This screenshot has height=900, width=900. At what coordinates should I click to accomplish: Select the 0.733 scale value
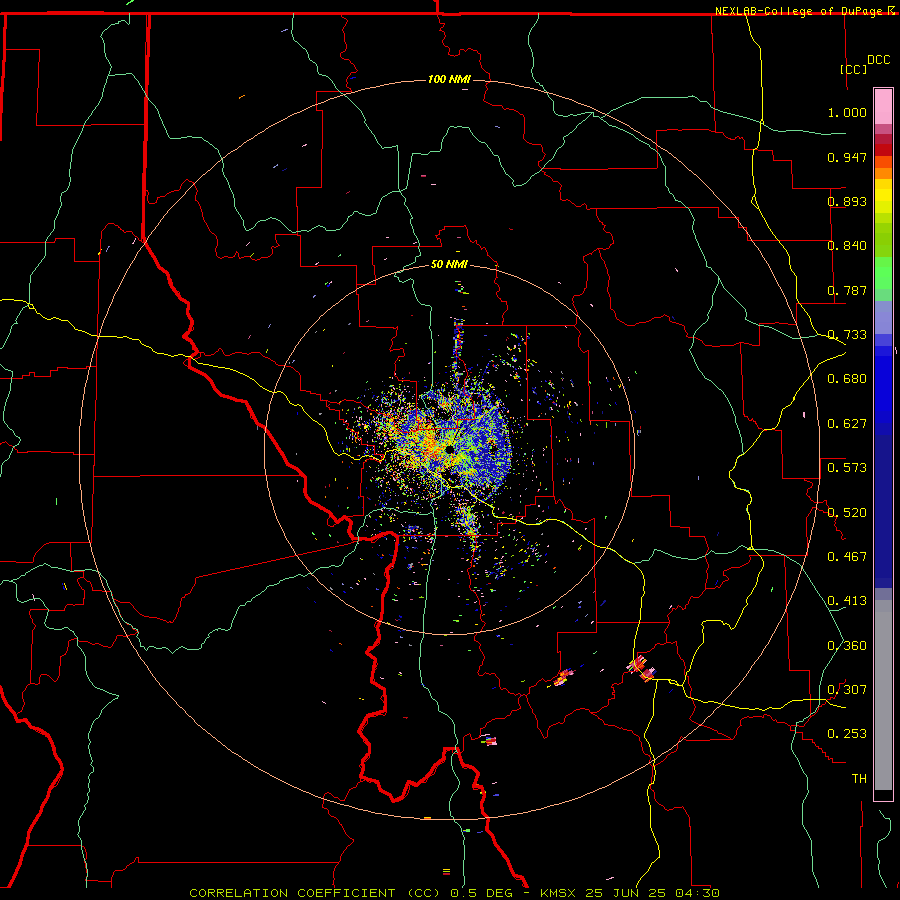pyautogui.click(x=847, y=335)
